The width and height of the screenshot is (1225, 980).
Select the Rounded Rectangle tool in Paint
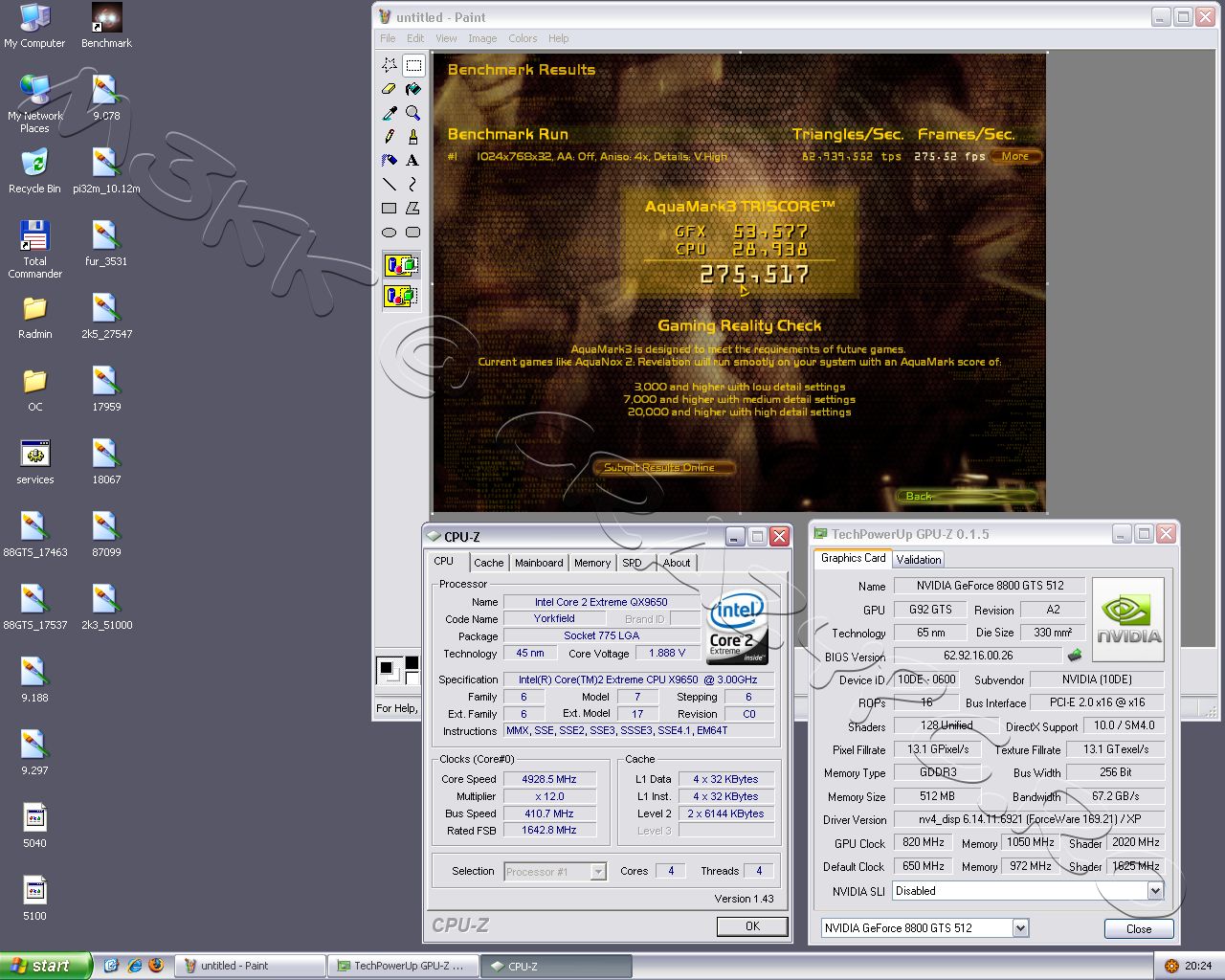click(413, 232)
